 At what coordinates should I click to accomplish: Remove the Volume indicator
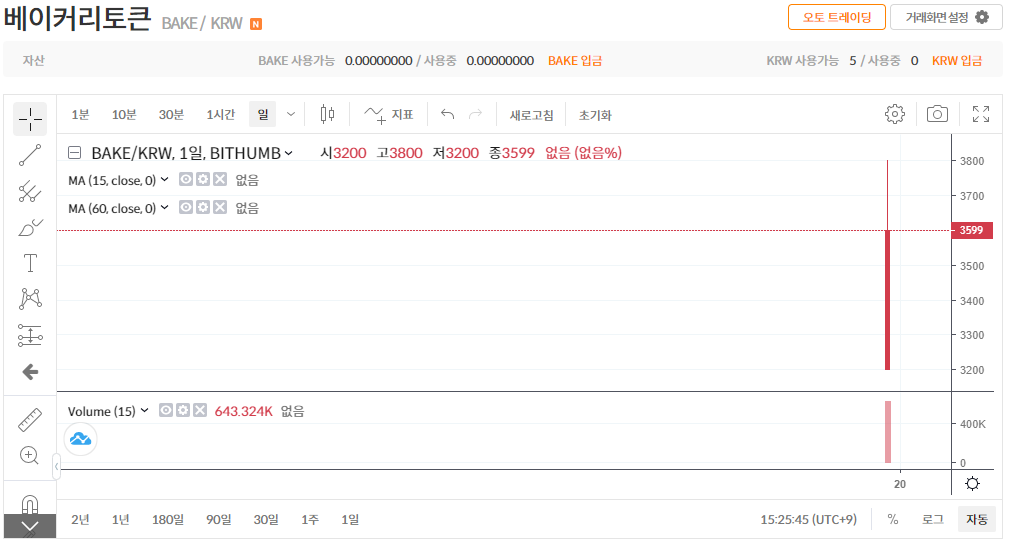pos(200,411)
